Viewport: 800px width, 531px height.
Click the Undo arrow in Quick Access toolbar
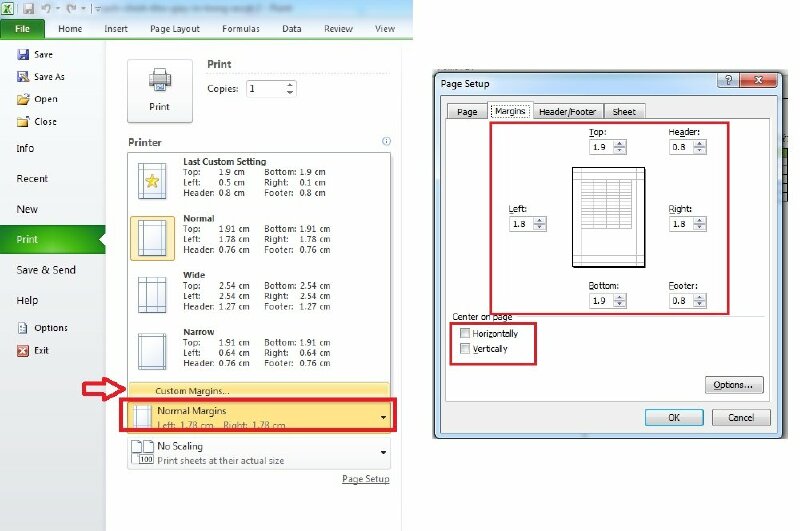click(46, 8)
